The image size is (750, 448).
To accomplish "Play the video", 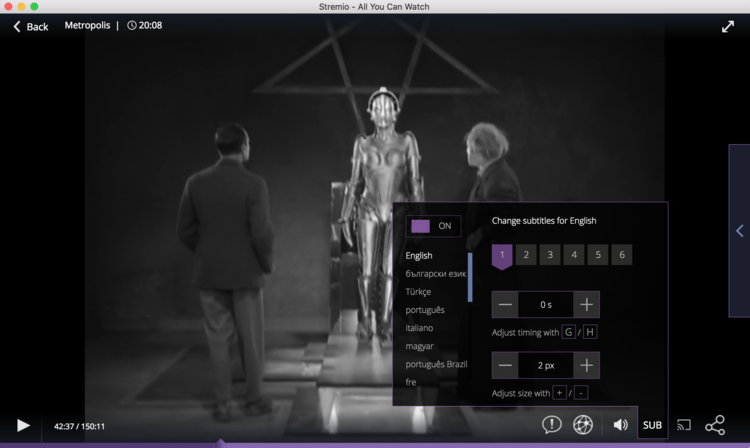I will [23, 425].
